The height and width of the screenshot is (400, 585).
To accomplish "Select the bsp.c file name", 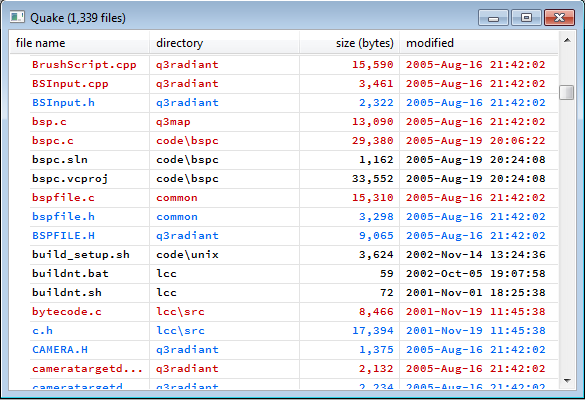I will click(x=49, y=122).
